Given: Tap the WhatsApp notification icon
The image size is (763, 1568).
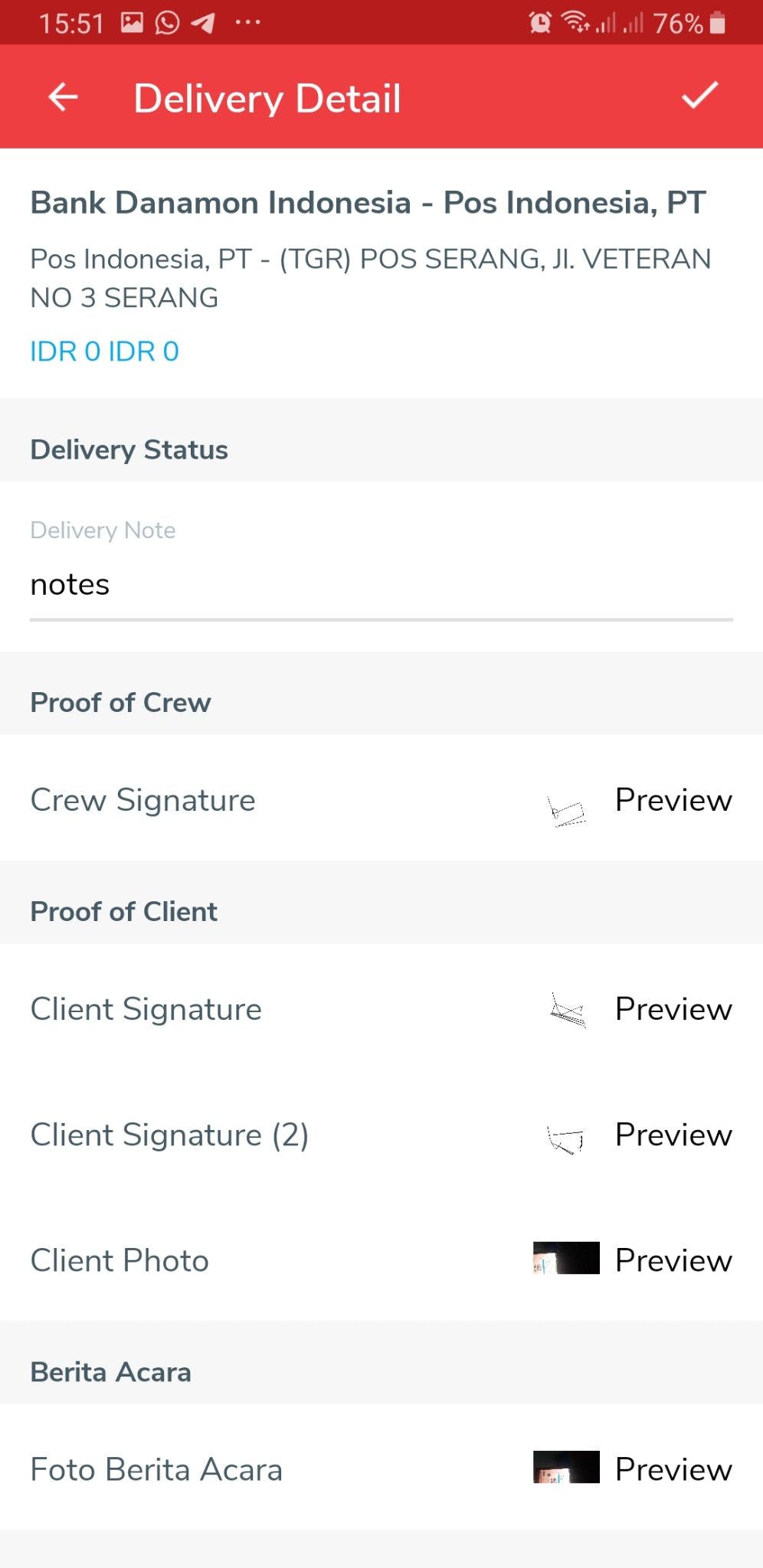Looking at the screenshot, I should pos(167,23).
